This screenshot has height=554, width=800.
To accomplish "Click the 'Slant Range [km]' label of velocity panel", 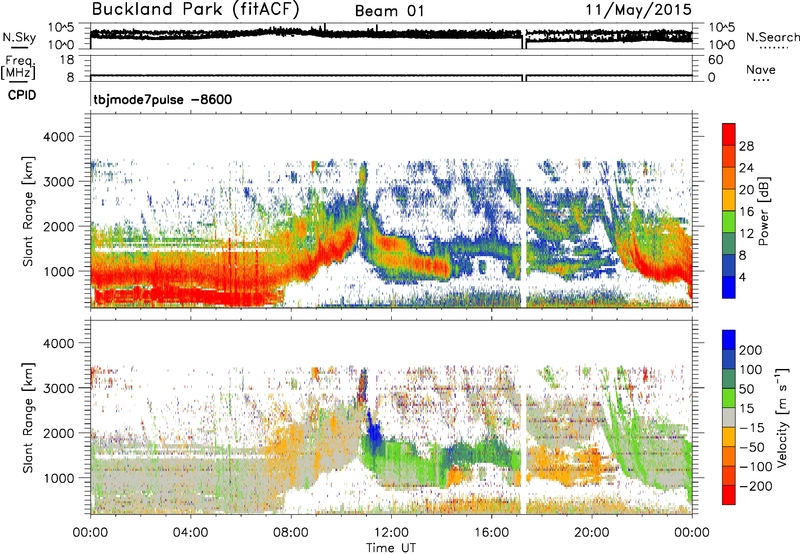I will point(28,418).
